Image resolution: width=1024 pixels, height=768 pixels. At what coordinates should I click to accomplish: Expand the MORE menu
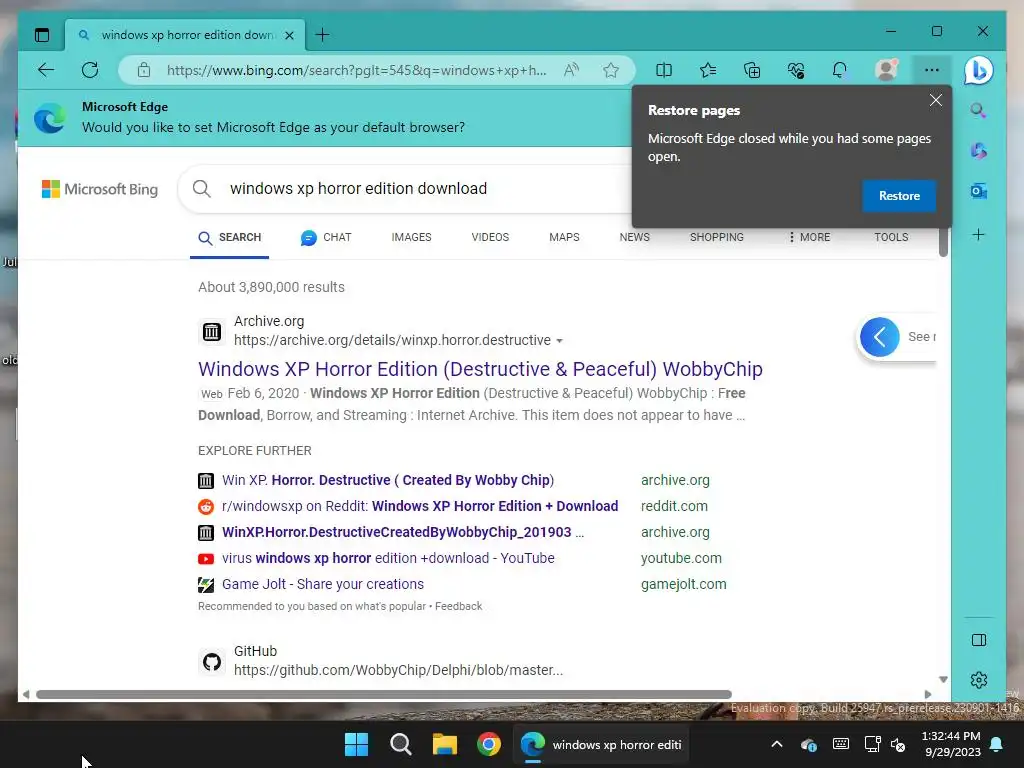809,237
